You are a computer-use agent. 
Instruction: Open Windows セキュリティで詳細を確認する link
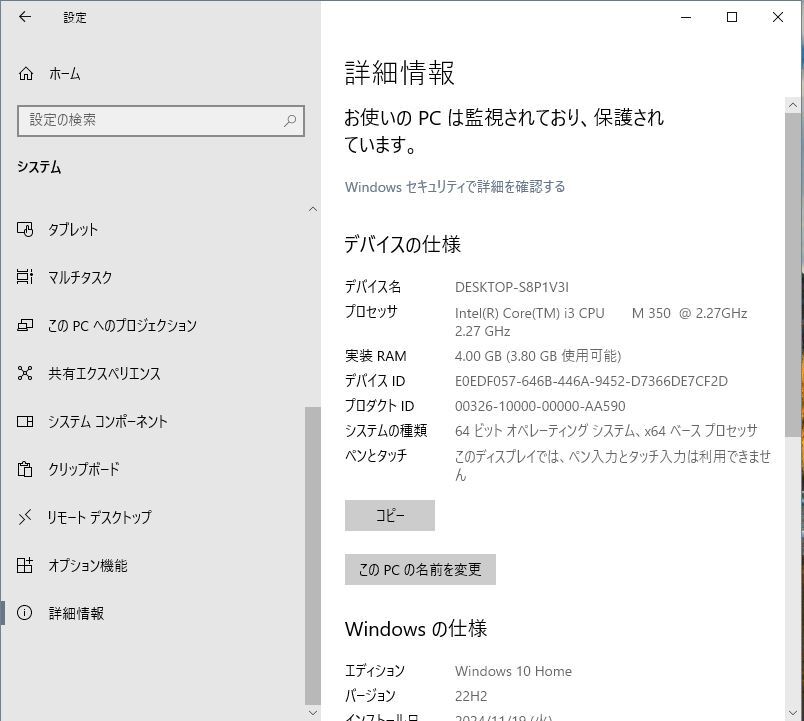pyautogui.click(x=455, y=187)
